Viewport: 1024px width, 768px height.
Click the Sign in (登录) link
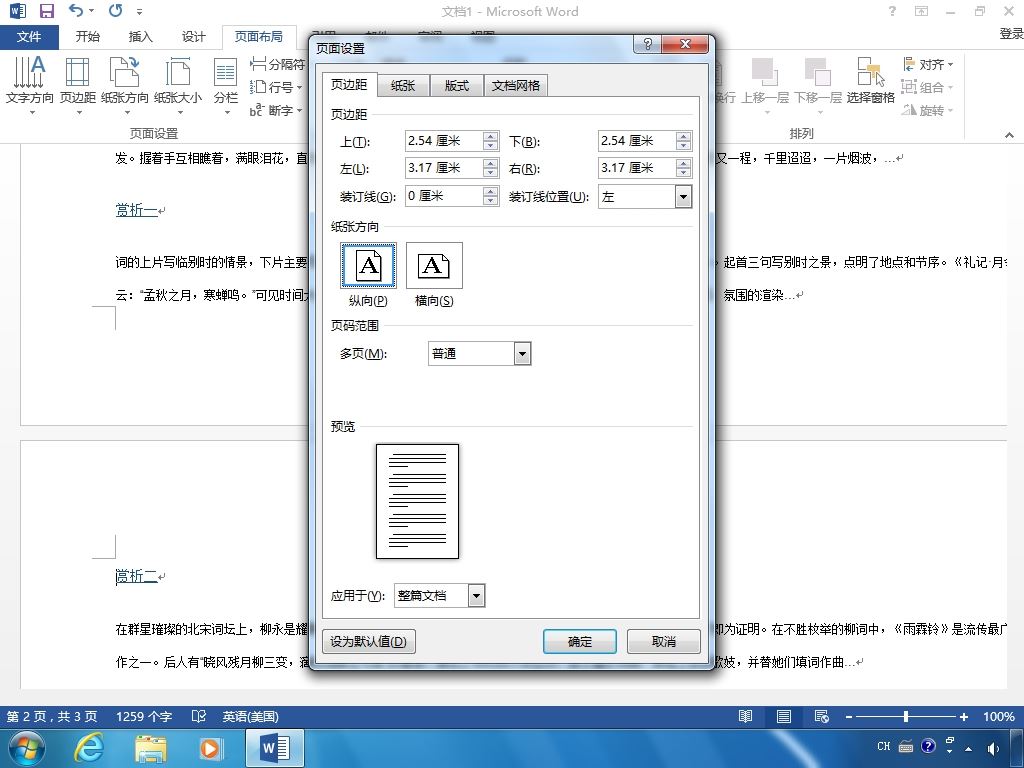(1011, 34)
